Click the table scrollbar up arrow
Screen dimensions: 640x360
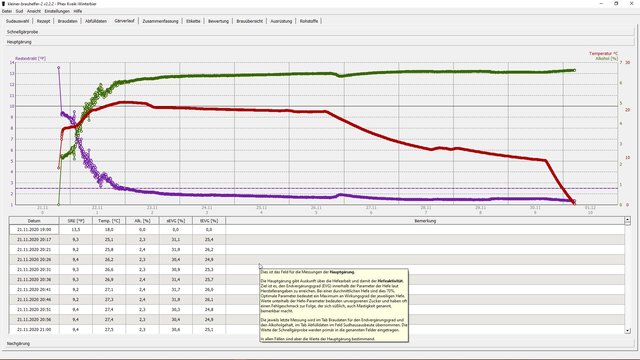pyautogui.click(x=627, y=220)
